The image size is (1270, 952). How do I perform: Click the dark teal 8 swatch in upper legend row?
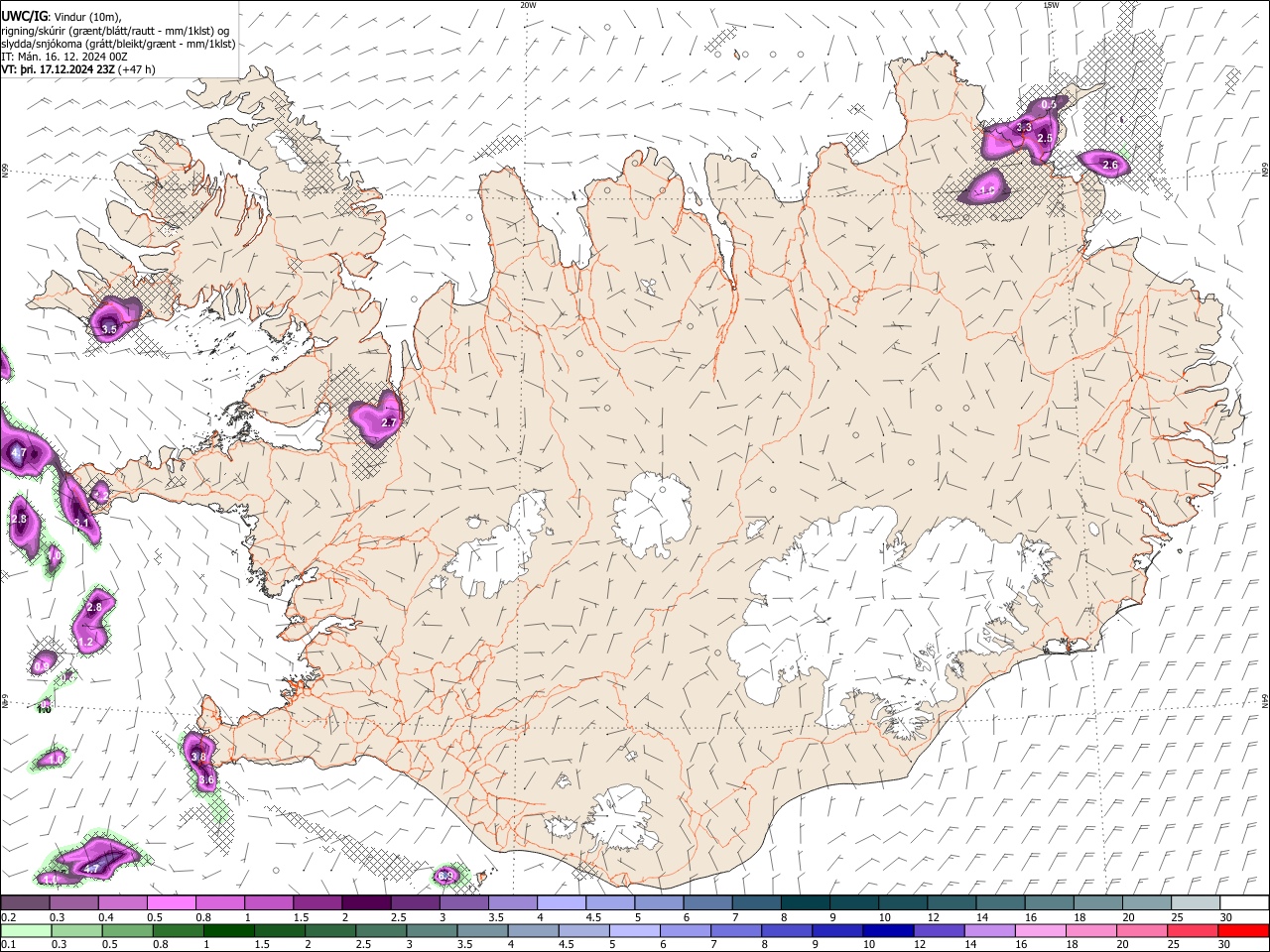806,902
